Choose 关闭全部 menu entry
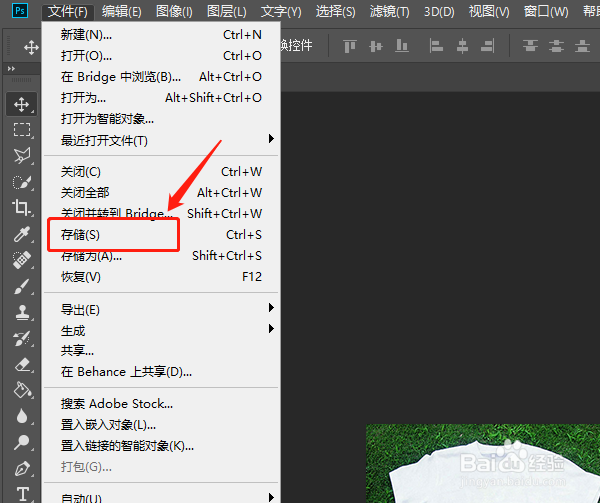 coord(161,192)
